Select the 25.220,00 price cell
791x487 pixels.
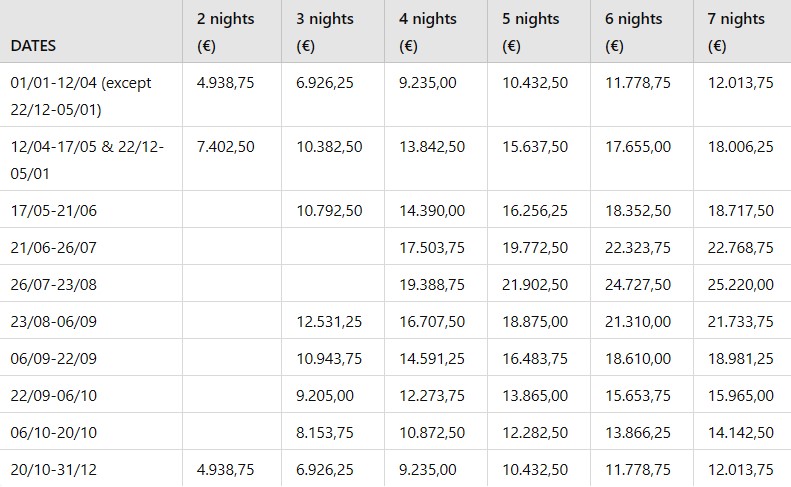coord(738,284)
